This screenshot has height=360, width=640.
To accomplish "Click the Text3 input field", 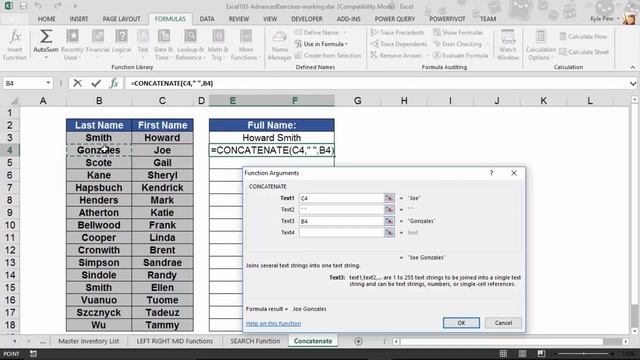I will coord(341,221).
